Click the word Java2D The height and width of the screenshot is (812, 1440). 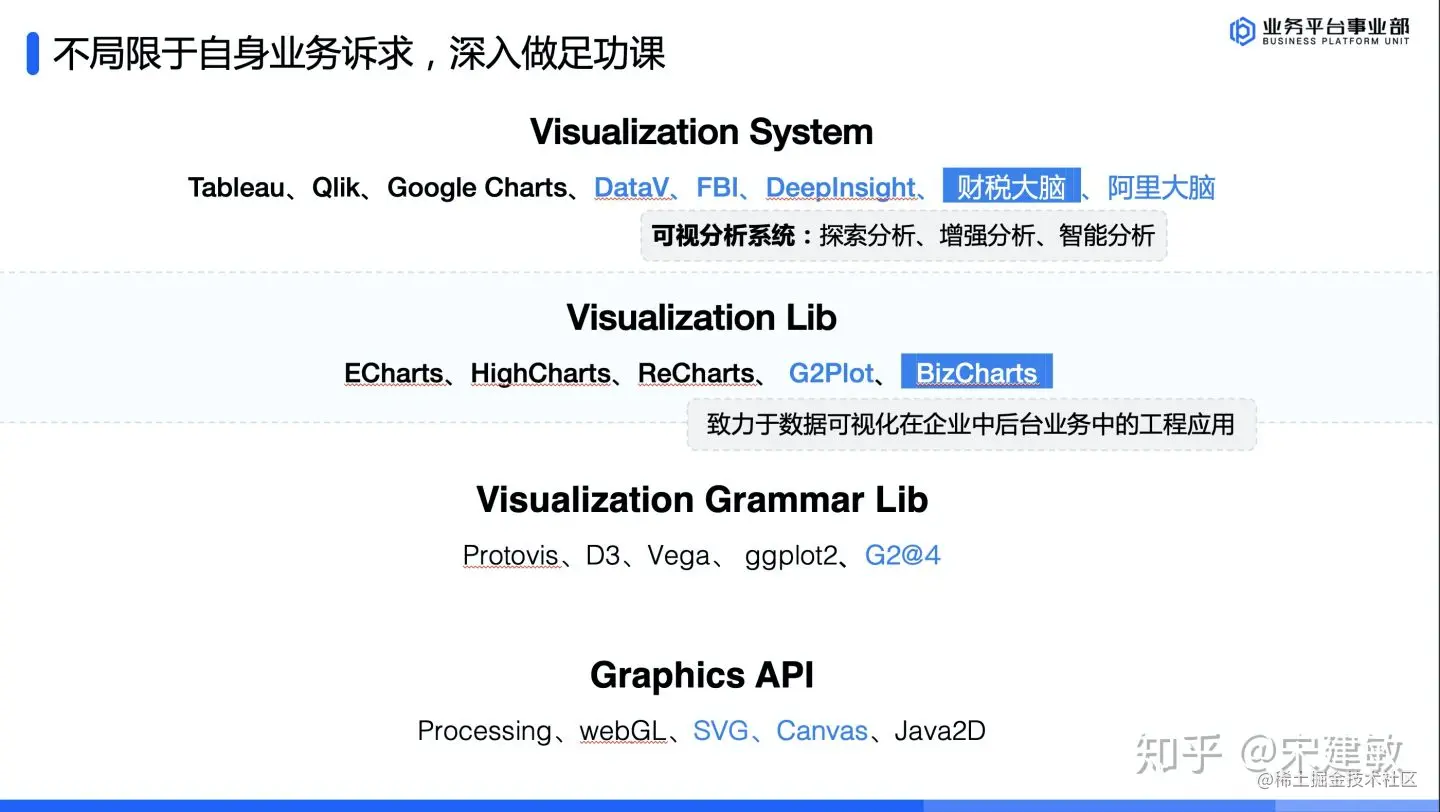pos(940,731)
